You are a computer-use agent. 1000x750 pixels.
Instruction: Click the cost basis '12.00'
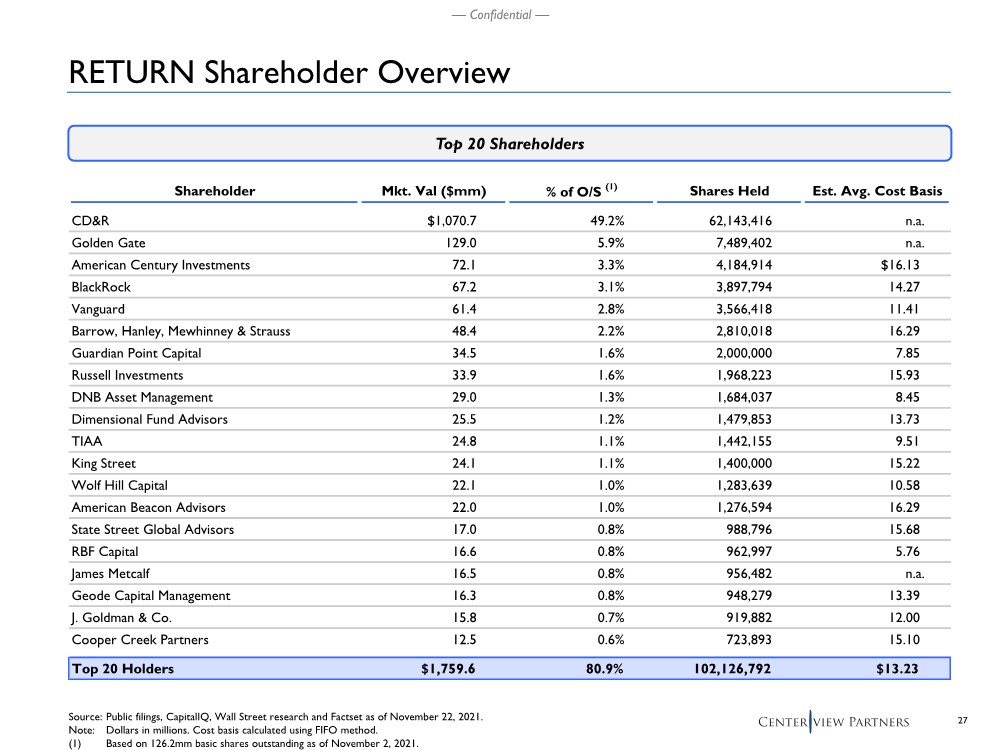(x=904, y=617)
